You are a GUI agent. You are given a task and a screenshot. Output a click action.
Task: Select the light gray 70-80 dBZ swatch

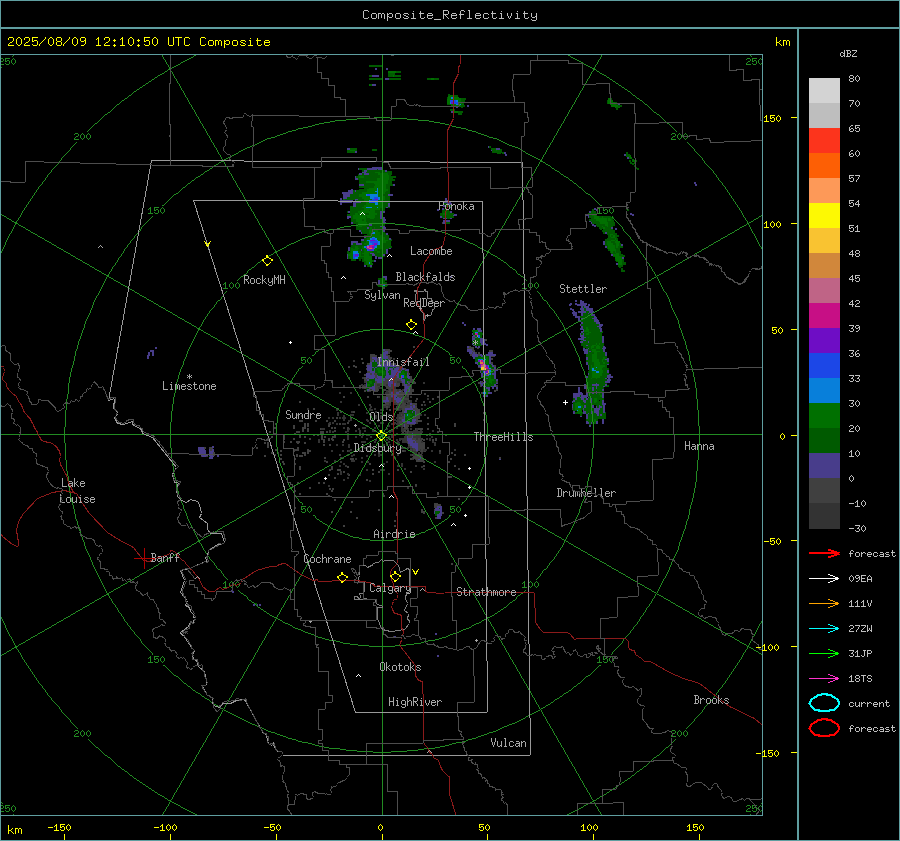[824, 91]
